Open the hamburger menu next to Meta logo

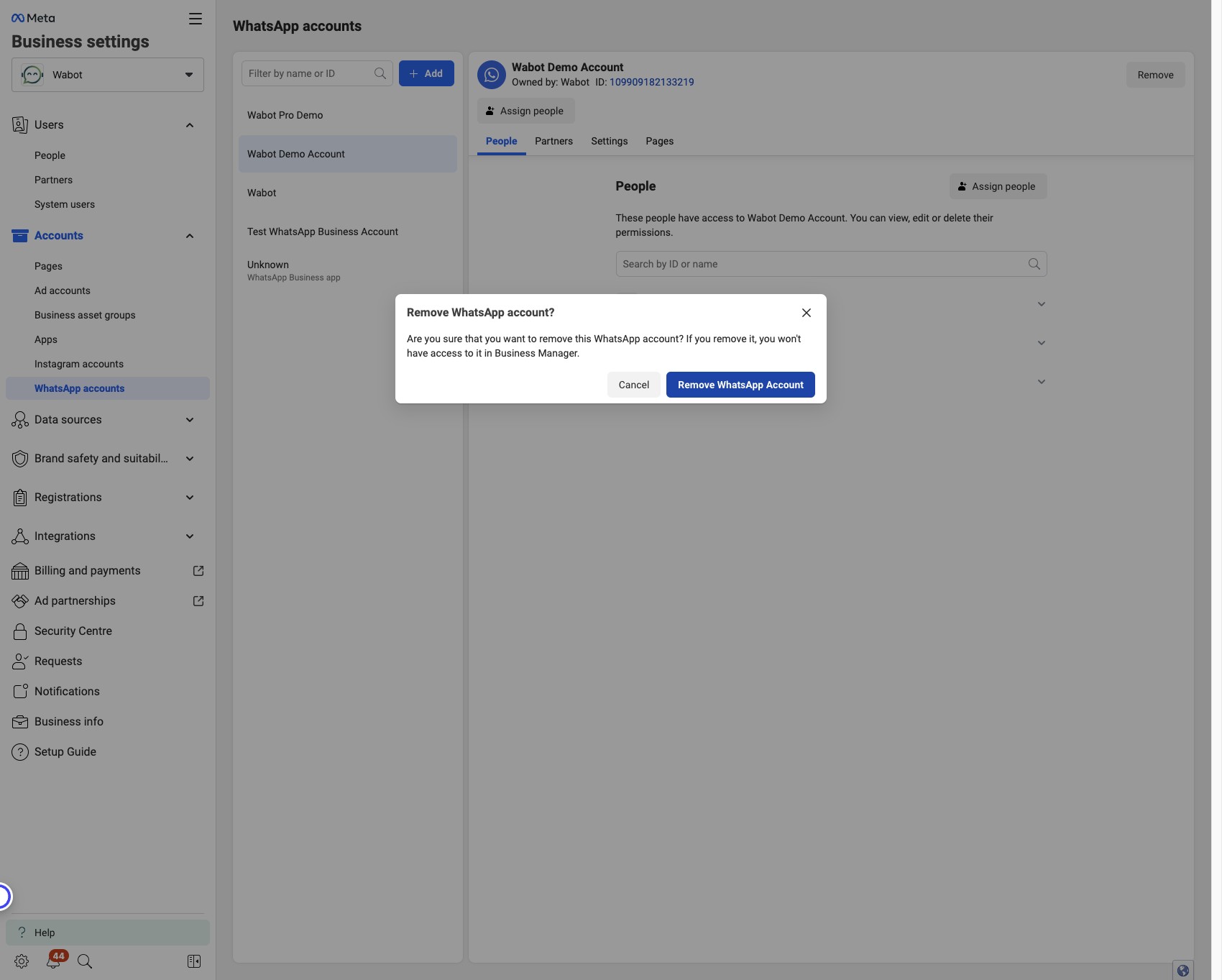[x=196, y=19]
